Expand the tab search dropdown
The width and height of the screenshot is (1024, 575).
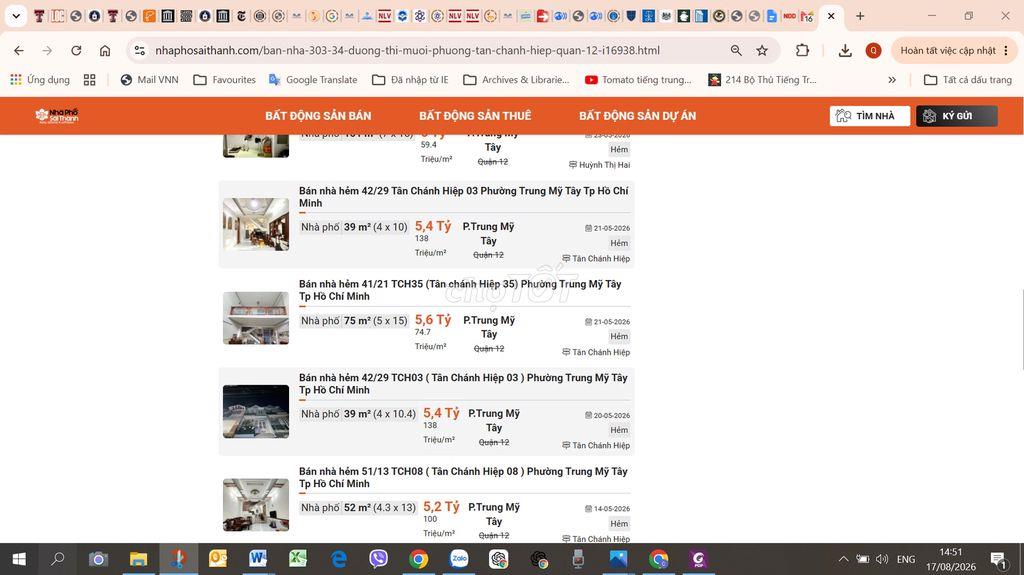tap(16, 16)
